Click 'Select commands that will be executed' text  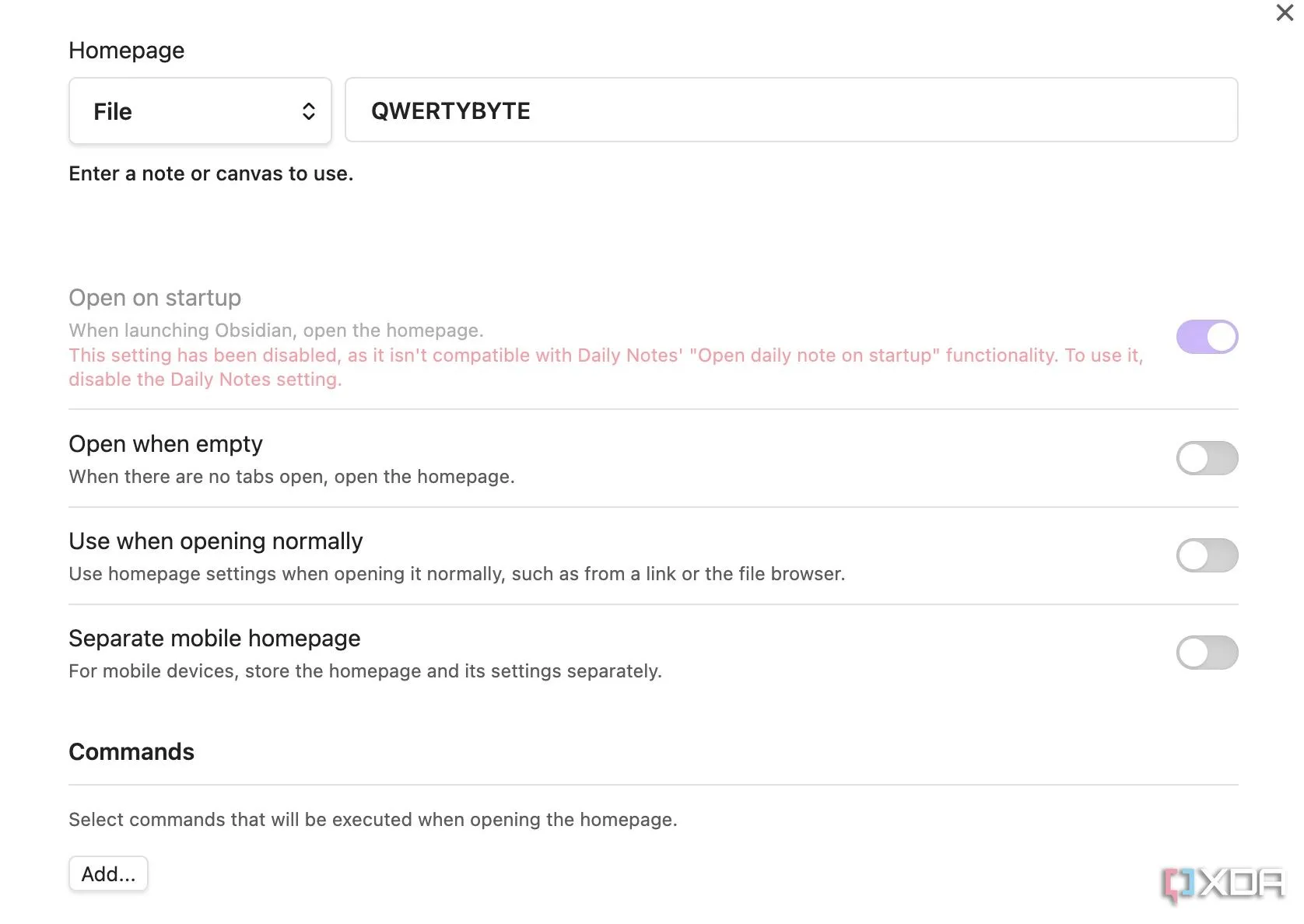(373, 820)
